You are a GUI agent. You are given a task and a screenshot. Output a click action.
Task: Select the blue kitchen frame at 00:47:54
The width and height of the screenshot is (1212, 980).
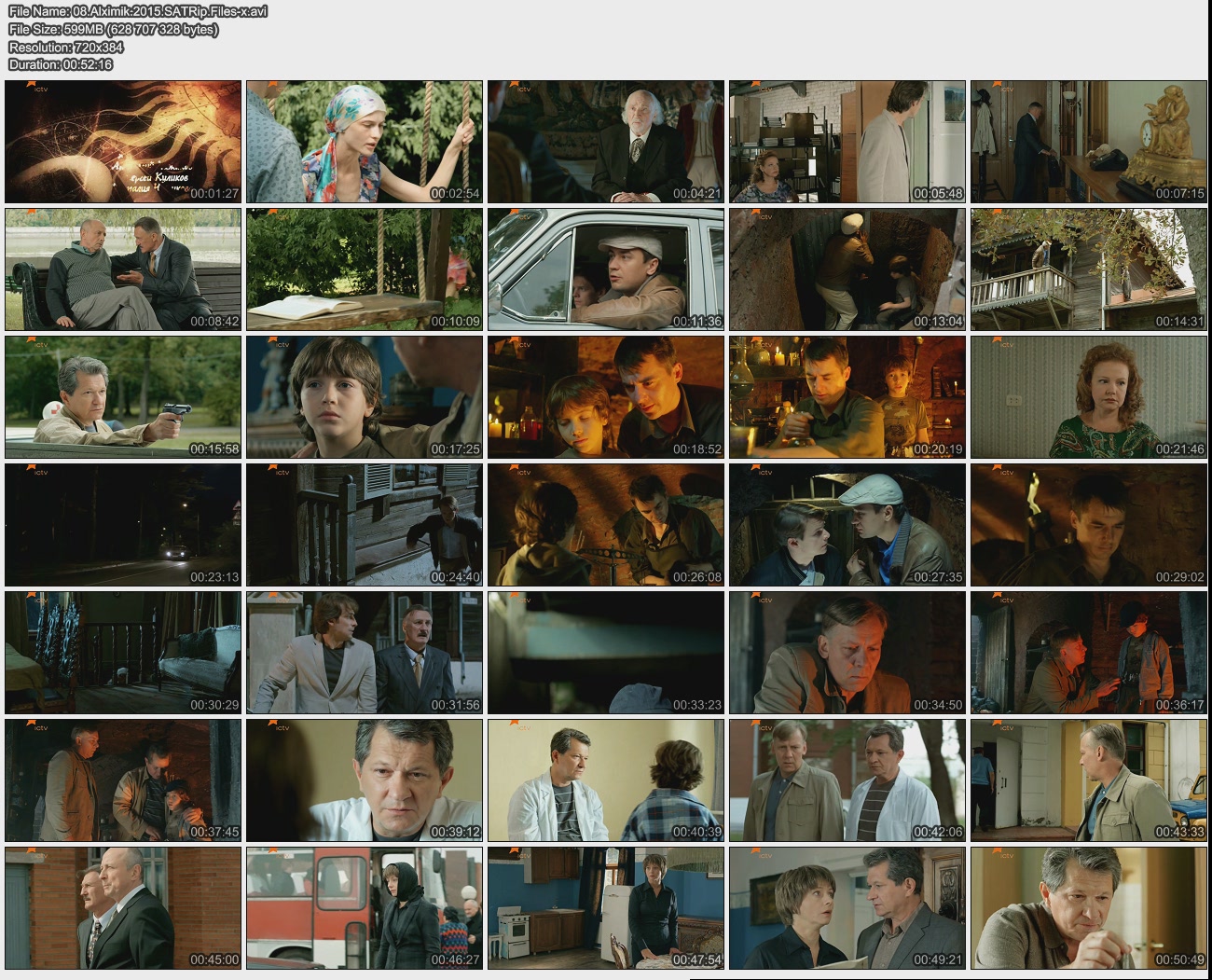pyautogui.click(x=605, y=908)
